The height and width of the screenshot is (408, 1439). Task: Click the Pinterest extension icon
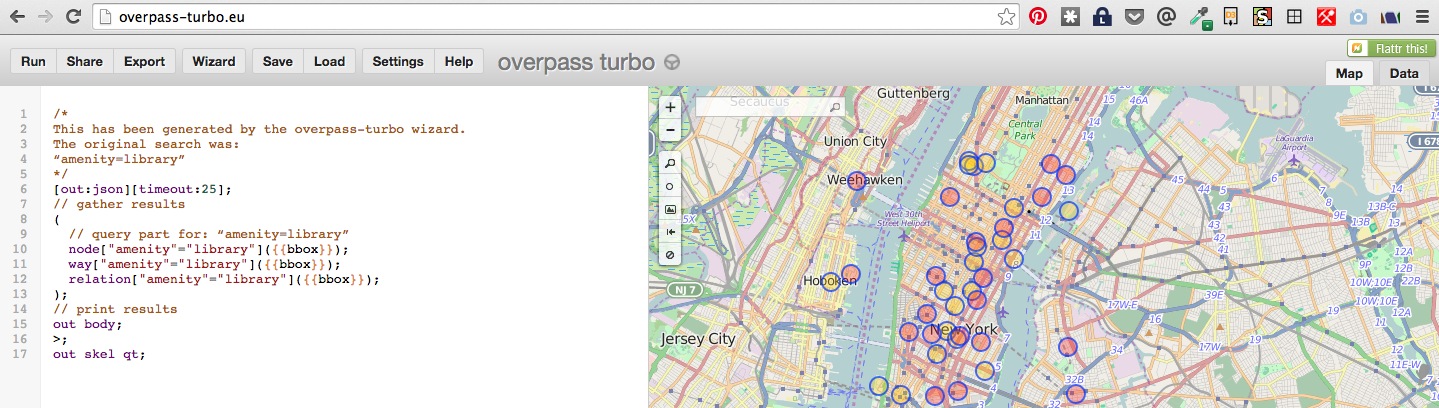(x=1038, y=17)
